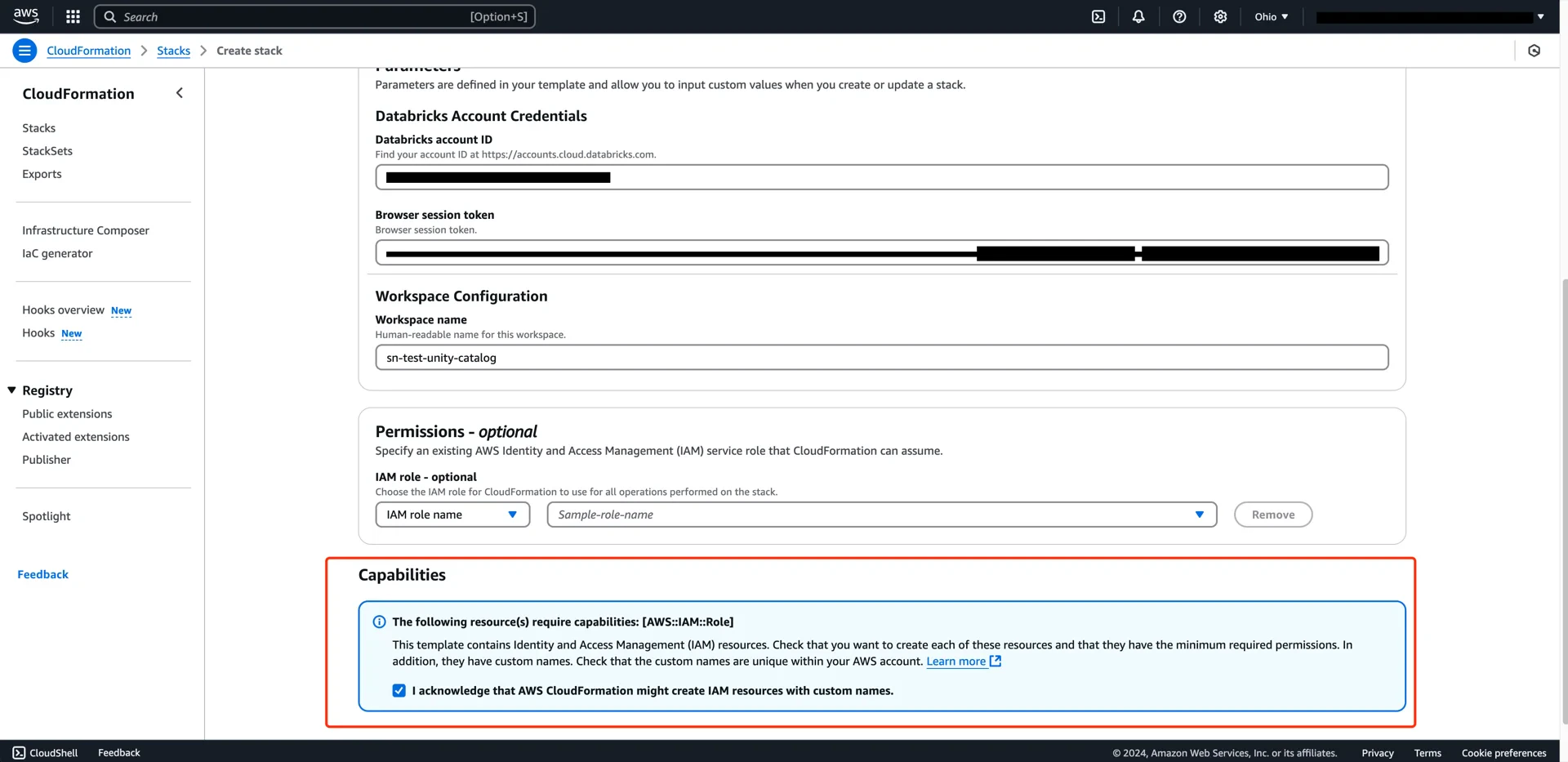Open the redacted account menu dropdown
Viewport: 1568px width, 762px height.
pos(1430,16)
